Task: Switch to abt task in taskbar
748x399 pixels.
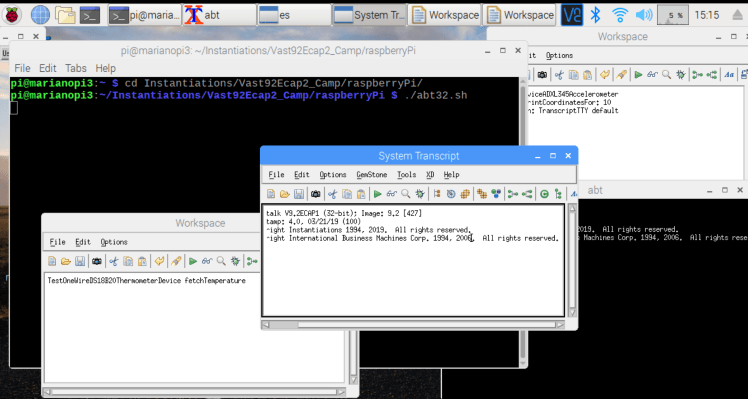Action: pyautogui.click(x=218, y=15)
